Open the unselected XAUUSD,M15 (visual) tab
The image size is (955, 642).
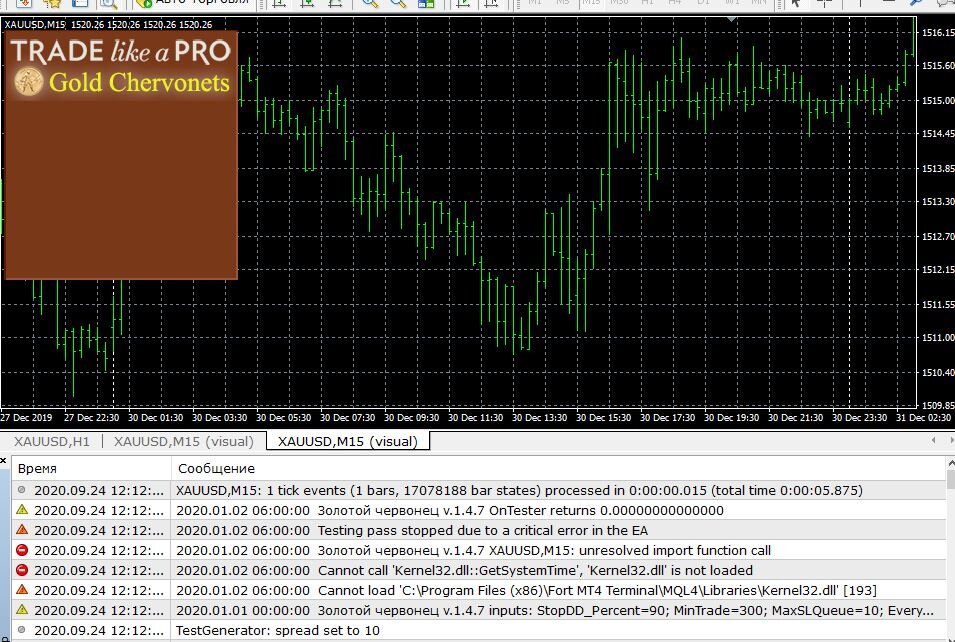pyautogui.click(x=183, y=442)
